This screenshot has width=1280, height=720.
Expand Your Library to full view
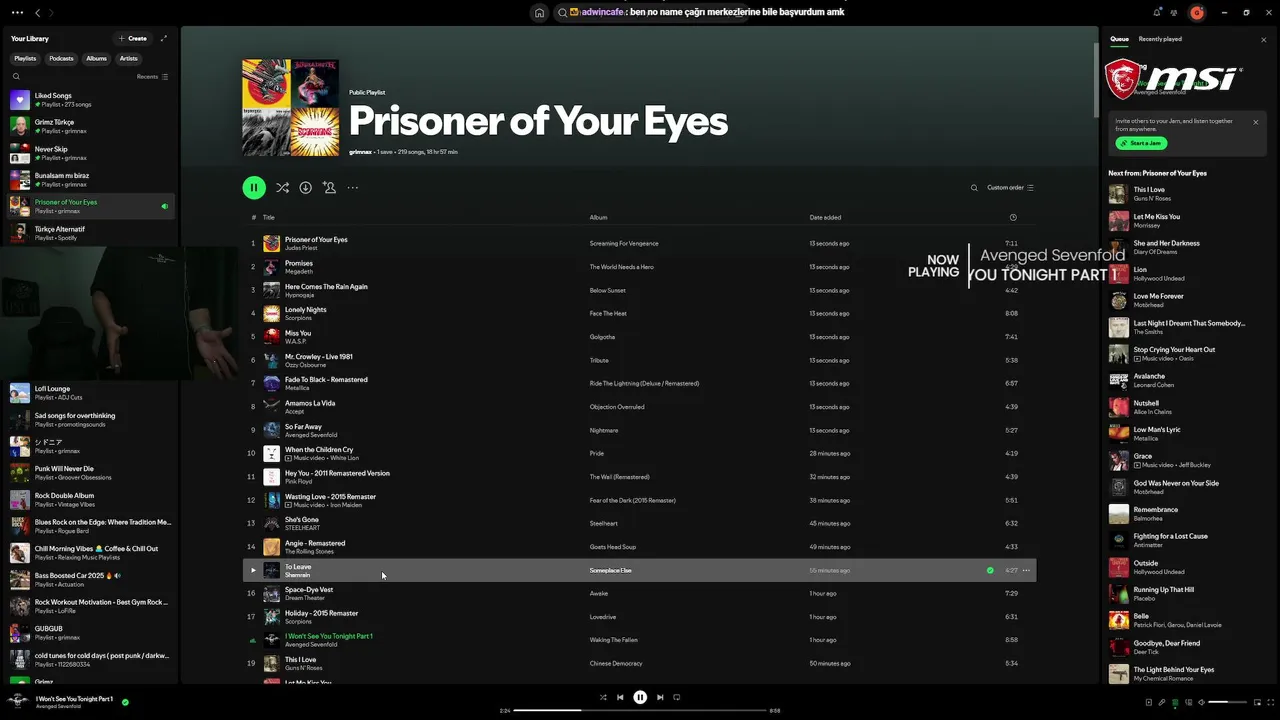coord(164,38)
